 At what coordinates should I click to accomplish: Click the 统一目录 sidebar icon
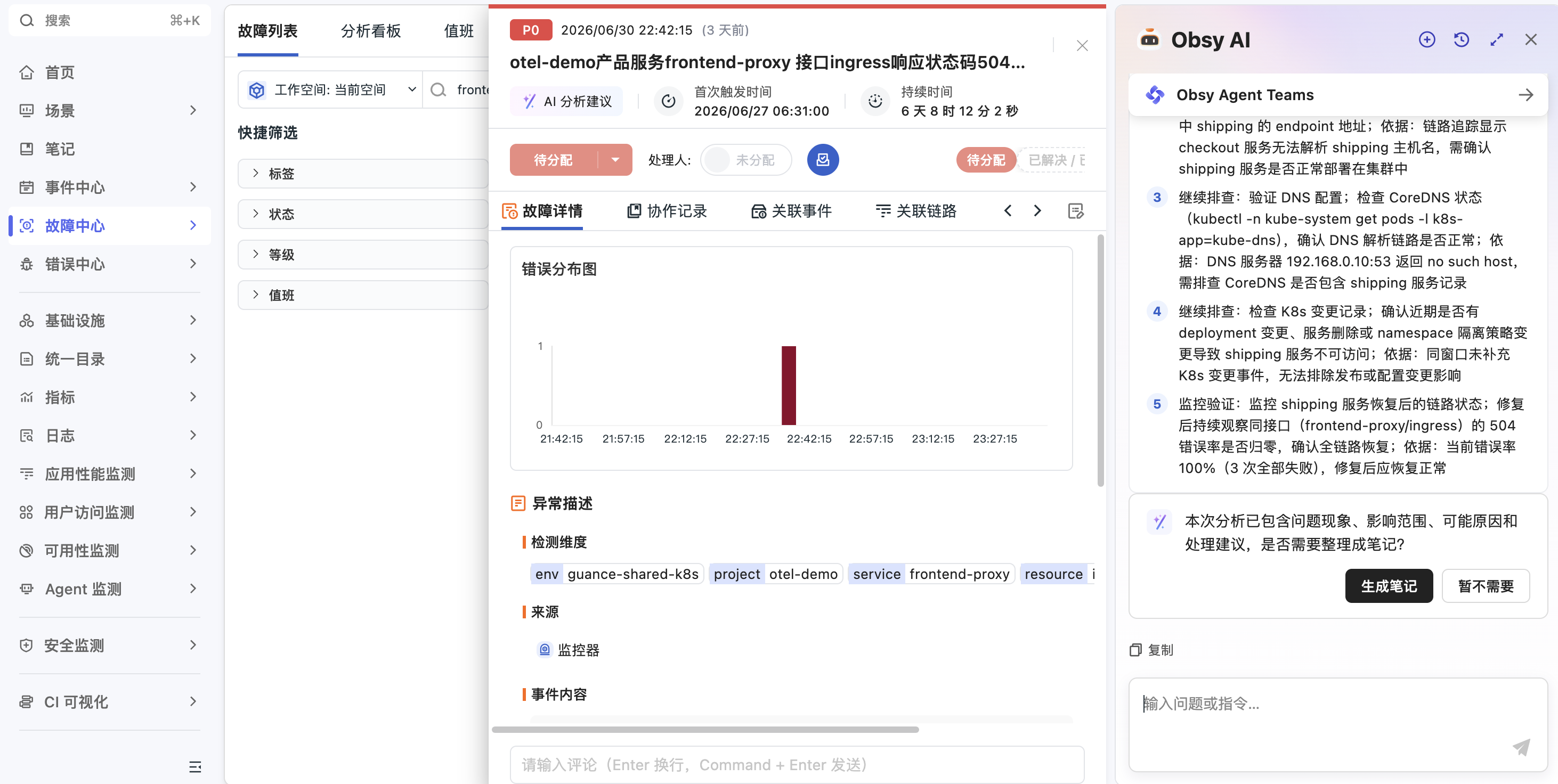pyautogui.click(x=27, y=359)
